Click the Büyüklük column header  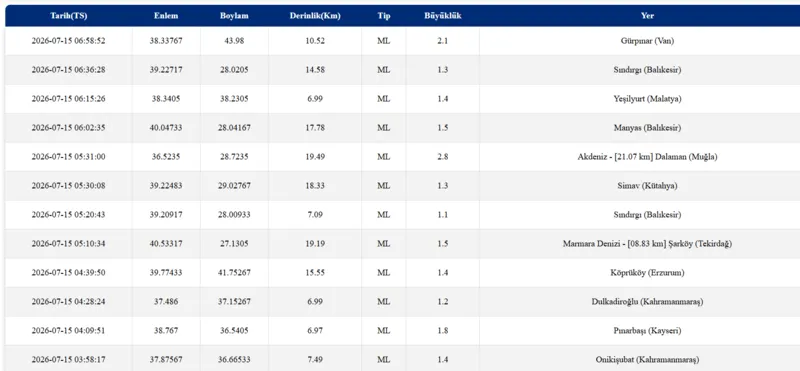tap(443, 16)
